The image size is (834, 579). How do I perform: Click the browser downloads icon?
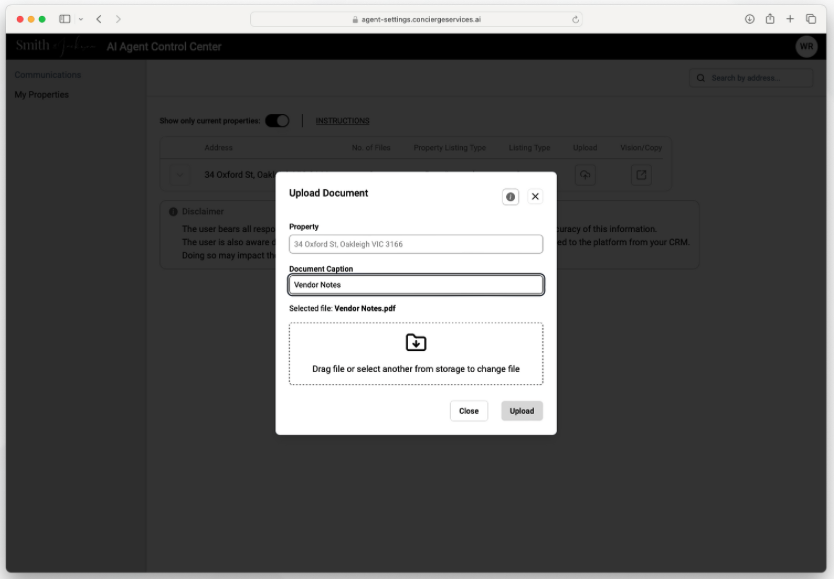coord(748,18)
